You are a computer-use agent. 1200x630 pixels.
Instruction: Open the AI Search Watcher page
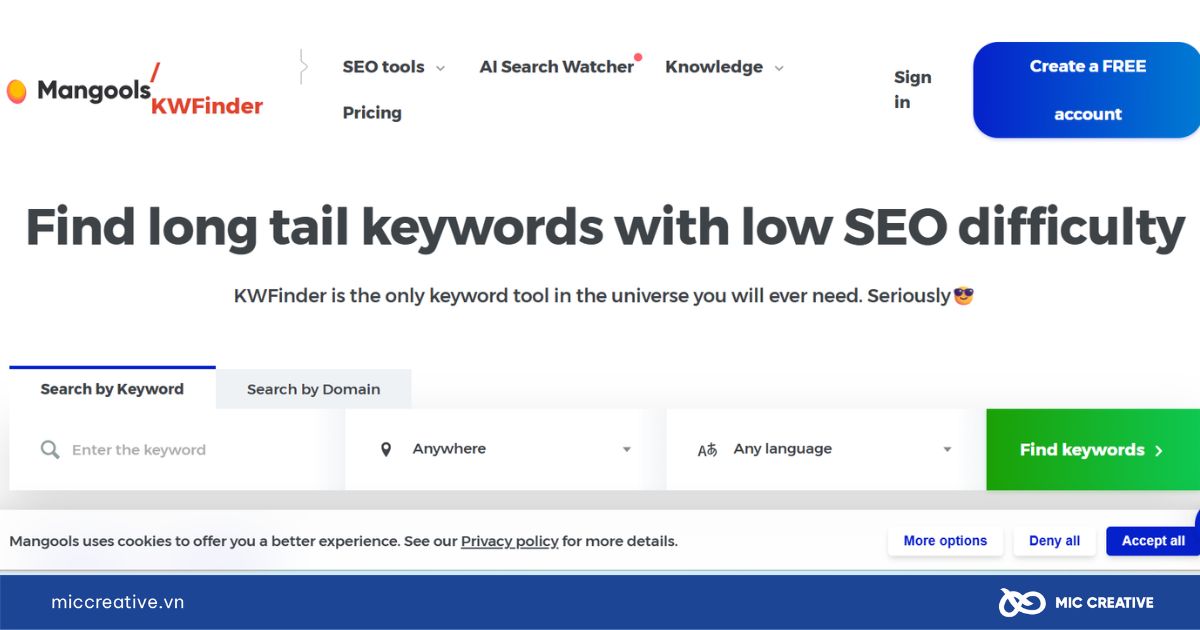click(557, 67)
